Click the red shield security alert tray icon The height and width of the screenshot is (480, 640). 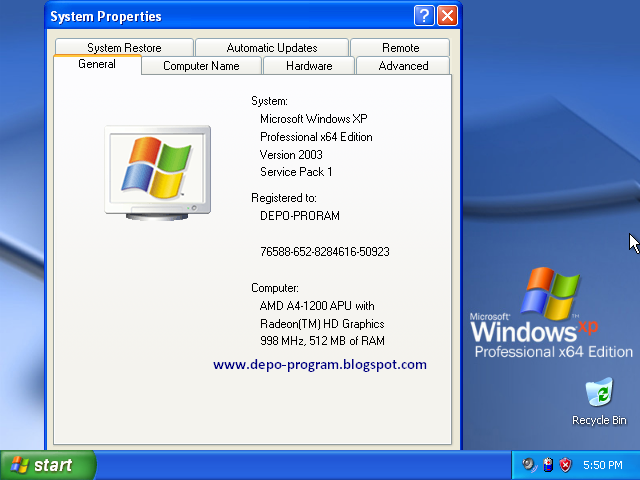565,465
